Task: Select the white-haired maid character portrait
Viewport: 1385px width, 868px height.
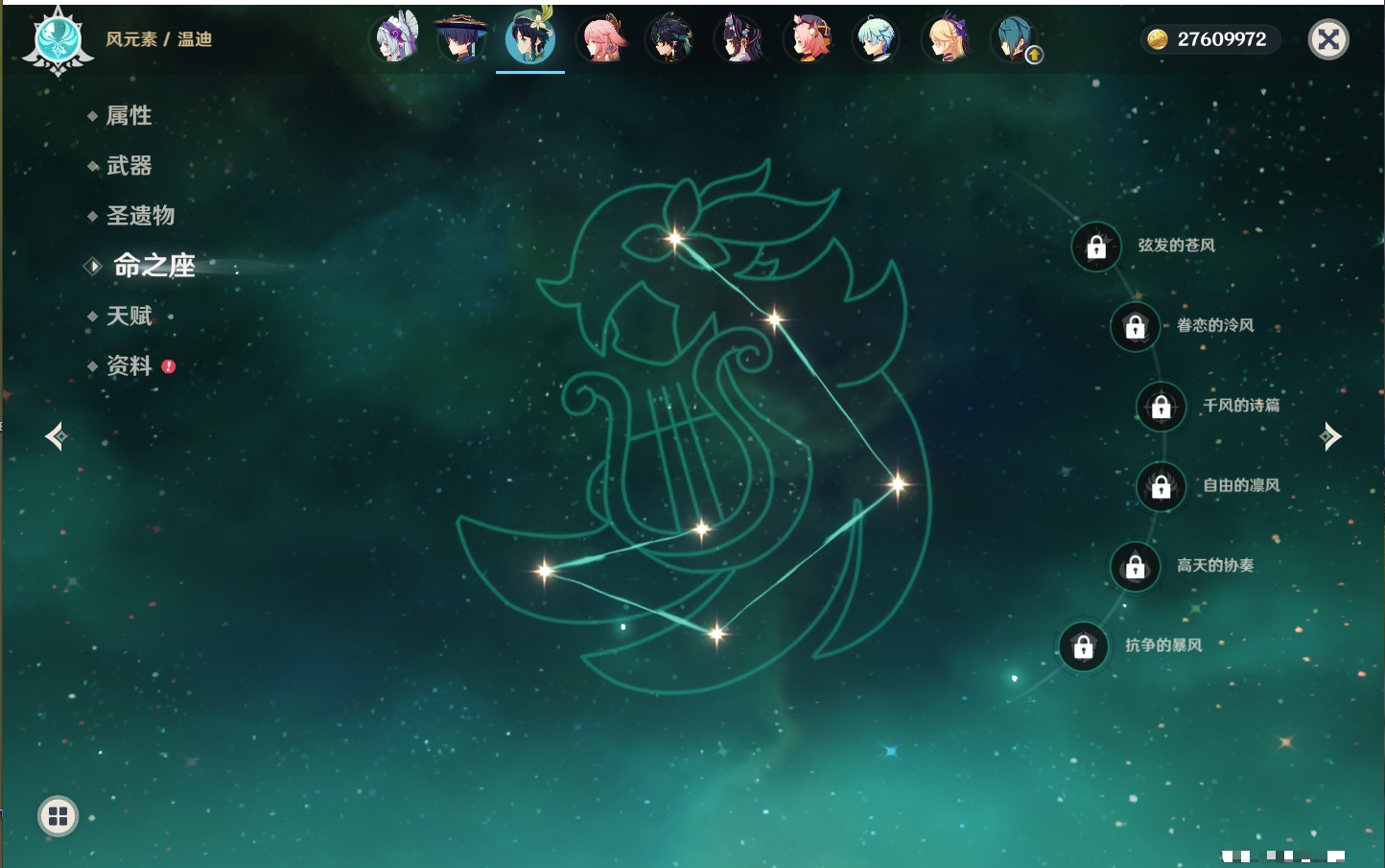Action: coord(396,39)
